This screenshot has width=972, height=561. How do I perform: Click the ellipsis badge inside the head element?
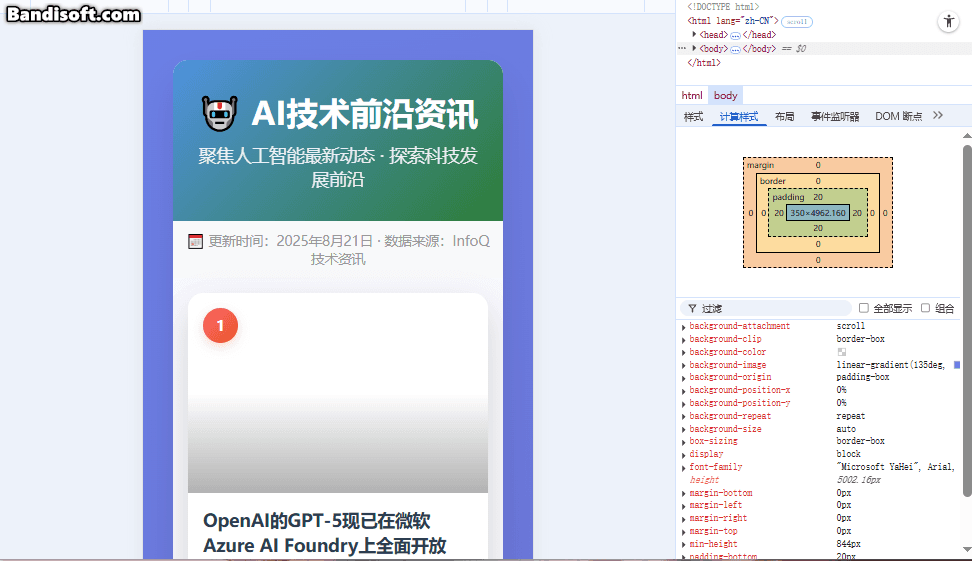click(735, 35)
